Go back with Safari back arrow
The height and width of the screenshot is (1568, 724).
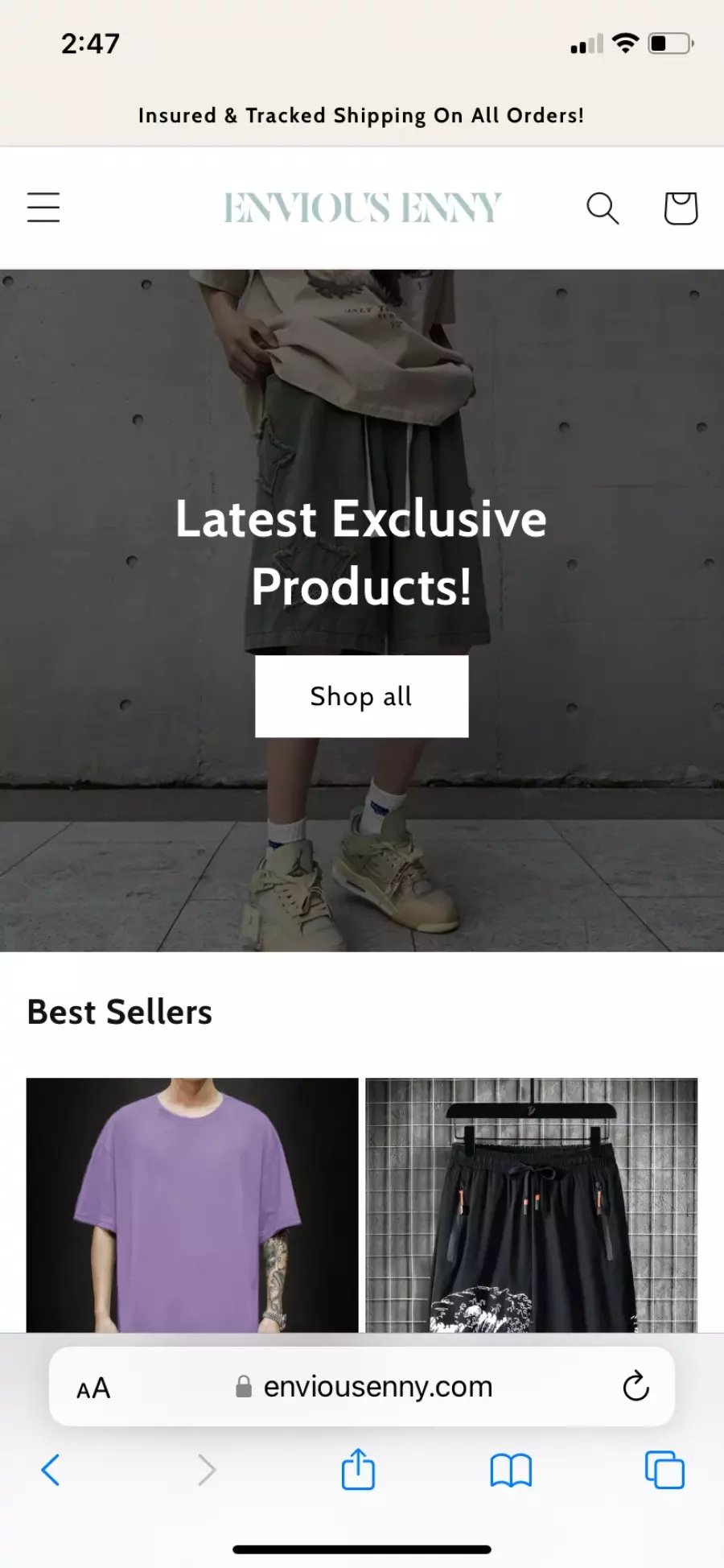tap(51, 1470)
